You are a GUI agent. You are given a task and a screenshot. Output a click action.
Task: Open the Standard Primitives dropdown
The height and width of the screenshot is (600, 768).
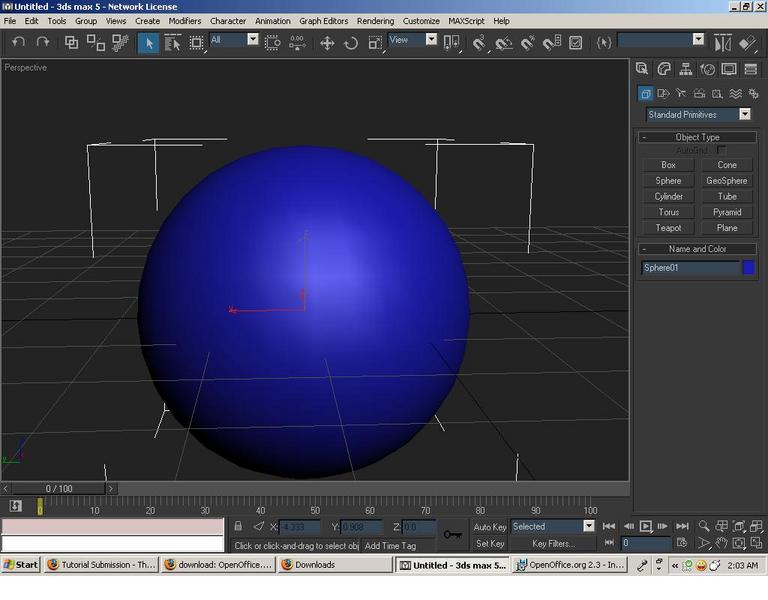(x=698, y=115)
